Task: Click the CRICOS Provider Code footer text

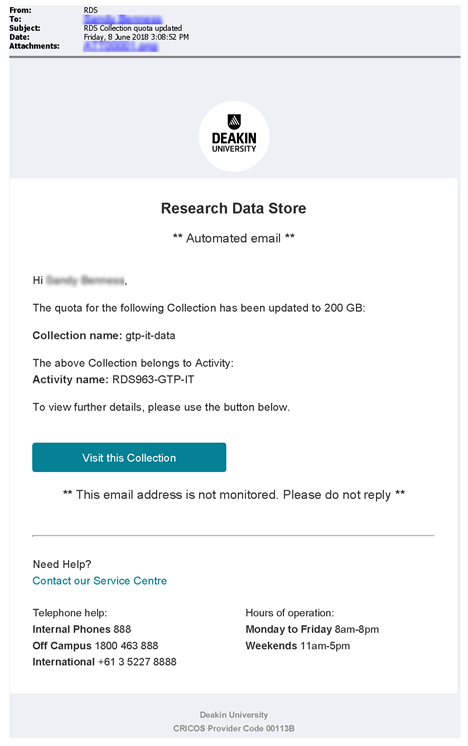Action: pyautogui.click(x=234, y=728)
